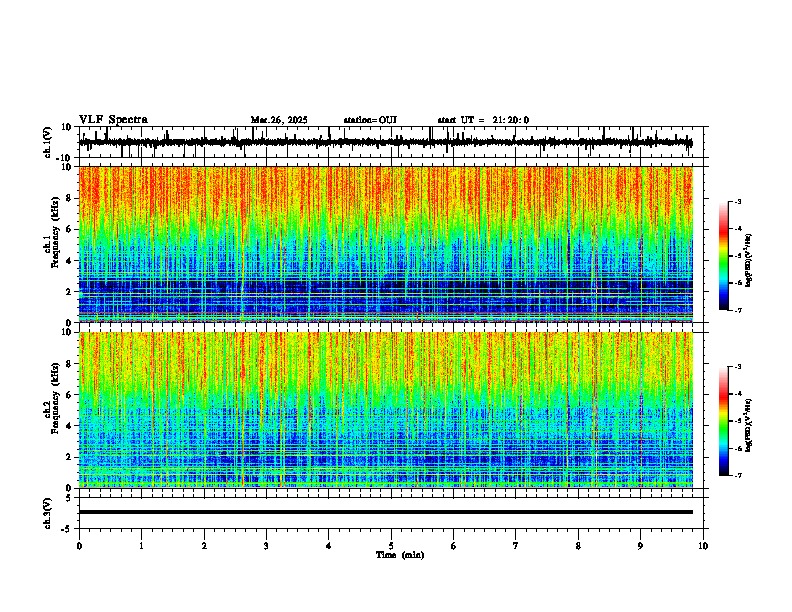Click time axis tick label "2"
792x612 pixels.
pos(204,546)
